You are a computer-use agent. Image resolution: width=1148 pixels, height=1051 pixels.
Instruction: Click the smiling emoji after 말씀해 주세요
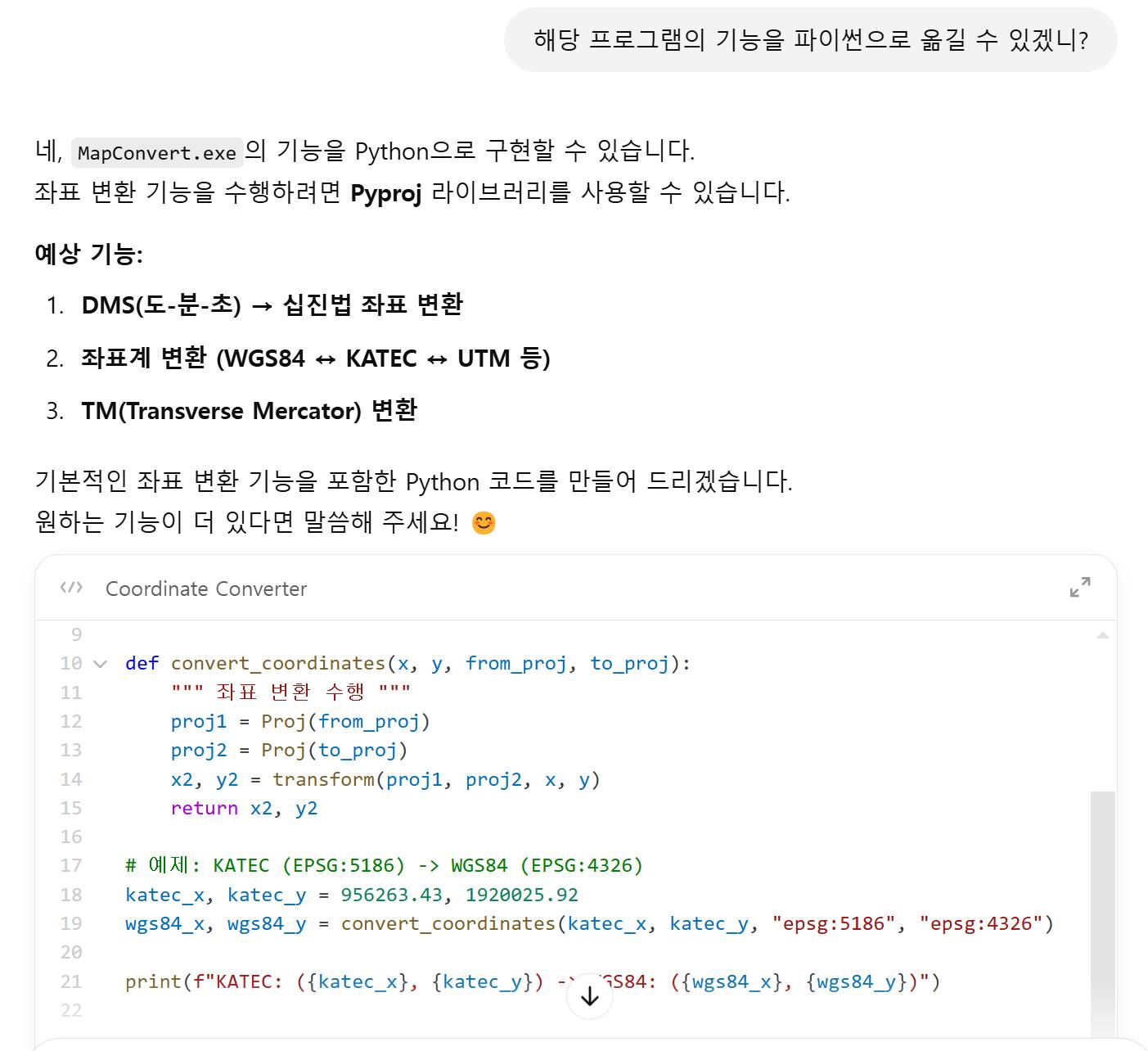(484, 522)
